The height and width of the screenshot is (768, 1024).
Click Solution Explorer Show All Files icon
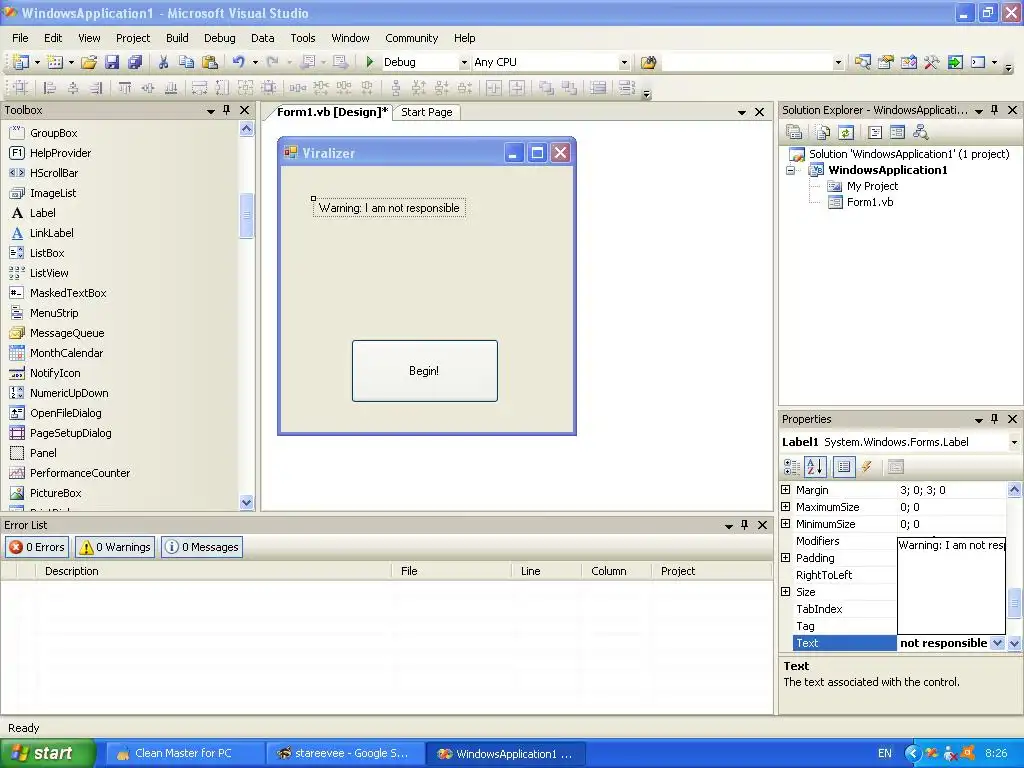pyautogui.click(x=822, y=133)
